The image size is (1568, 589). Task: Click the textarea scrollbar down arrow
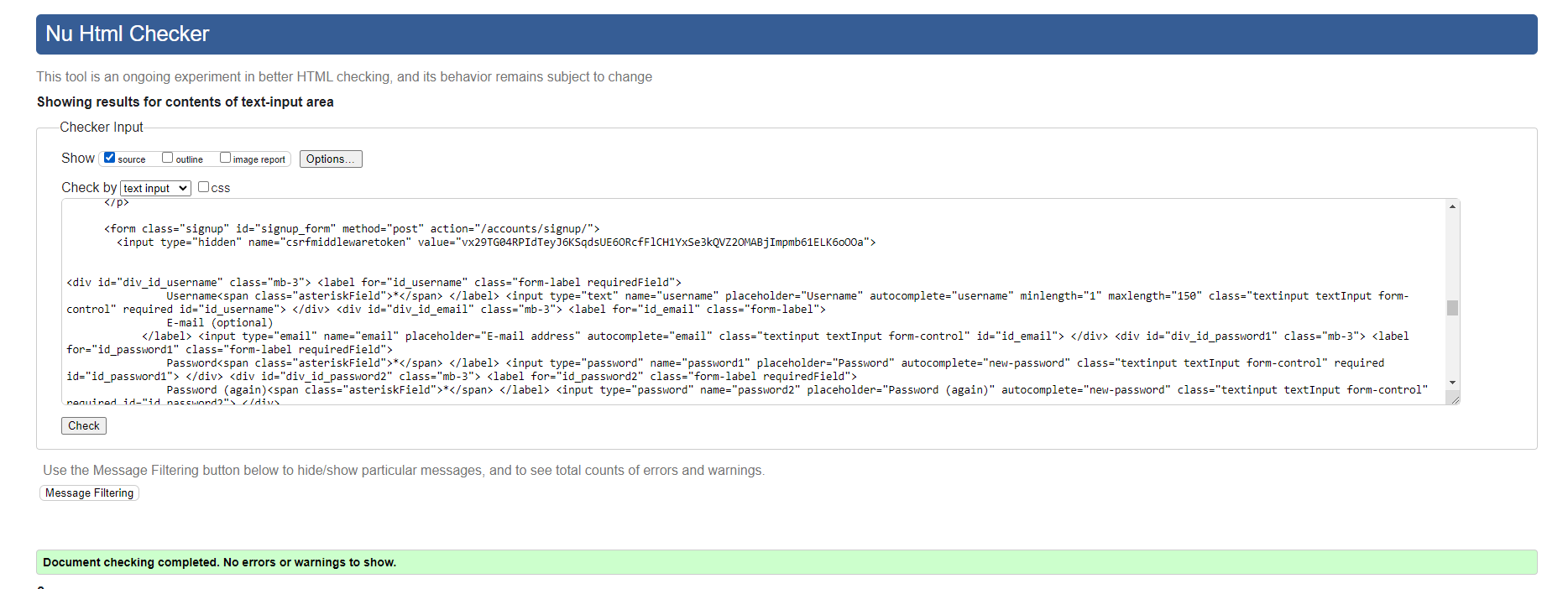1452,383
